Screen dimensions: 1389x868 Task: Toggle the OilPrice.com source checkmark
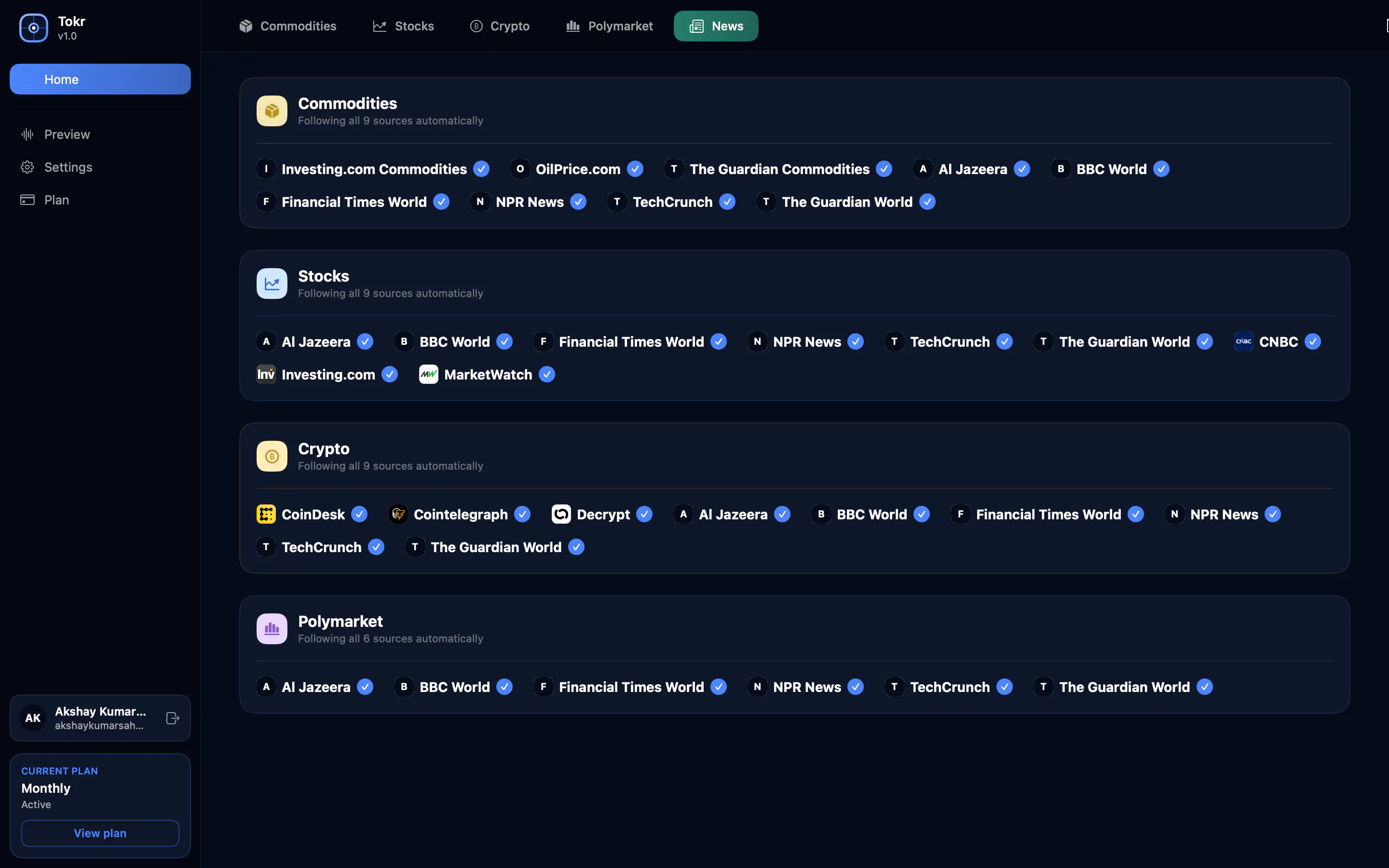click(x=635, y=169)
